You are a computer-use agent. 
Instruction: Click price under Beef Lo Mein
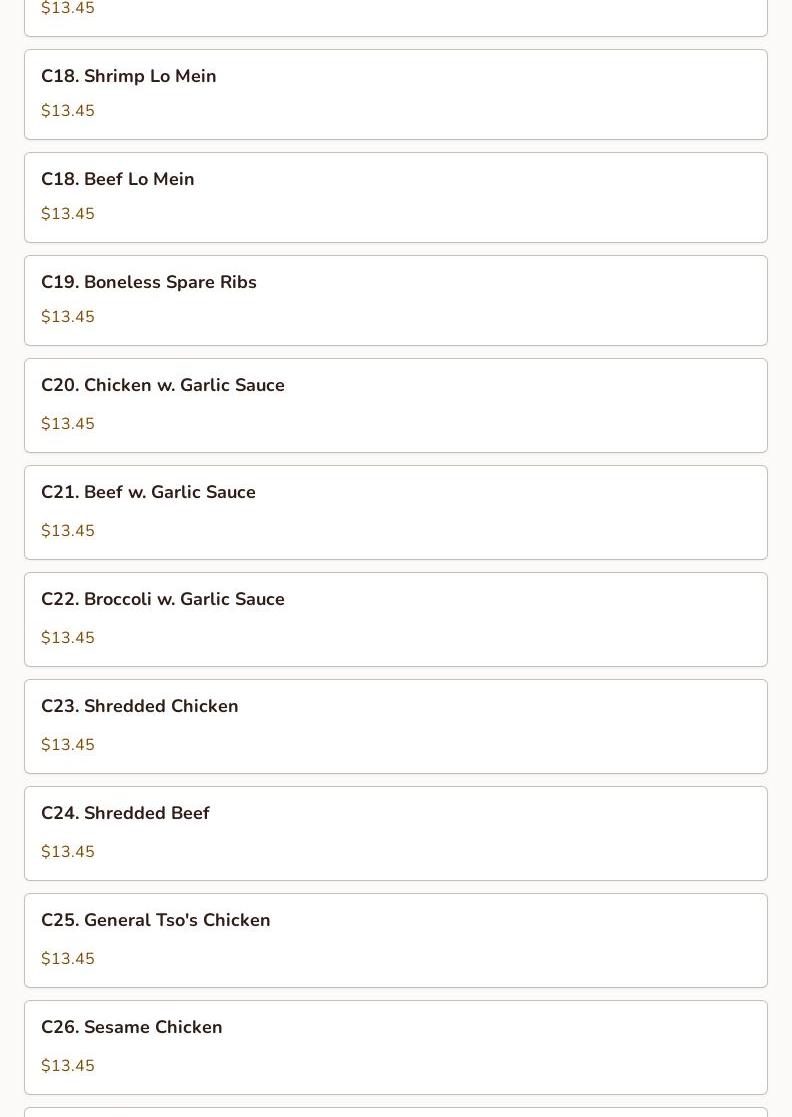coord(68,214)
